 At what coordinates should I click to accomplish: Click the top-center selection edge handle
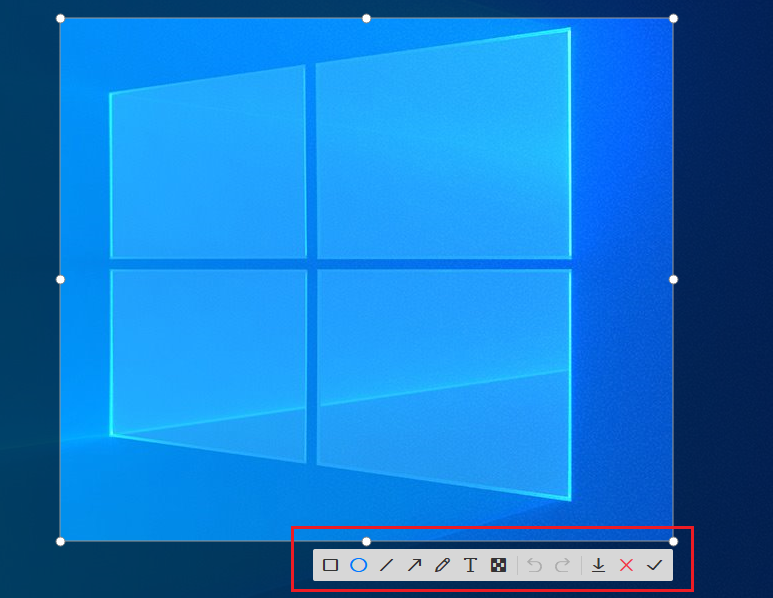(x=366, y=18)
